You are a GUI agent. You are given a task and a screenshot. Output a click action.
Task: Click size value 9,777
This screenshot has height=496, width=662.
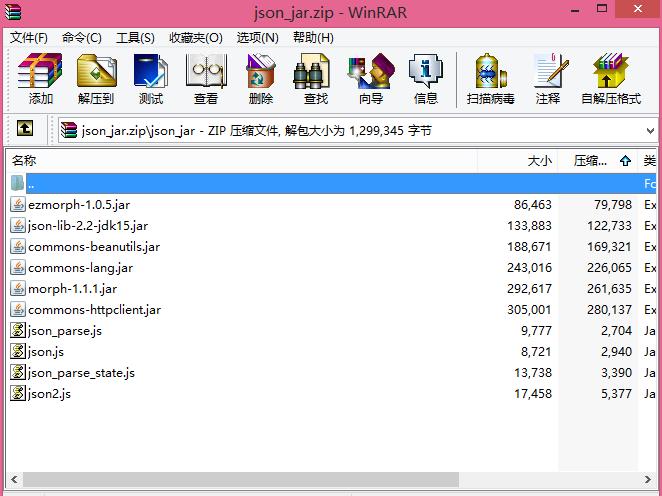[x=536, y=331]
